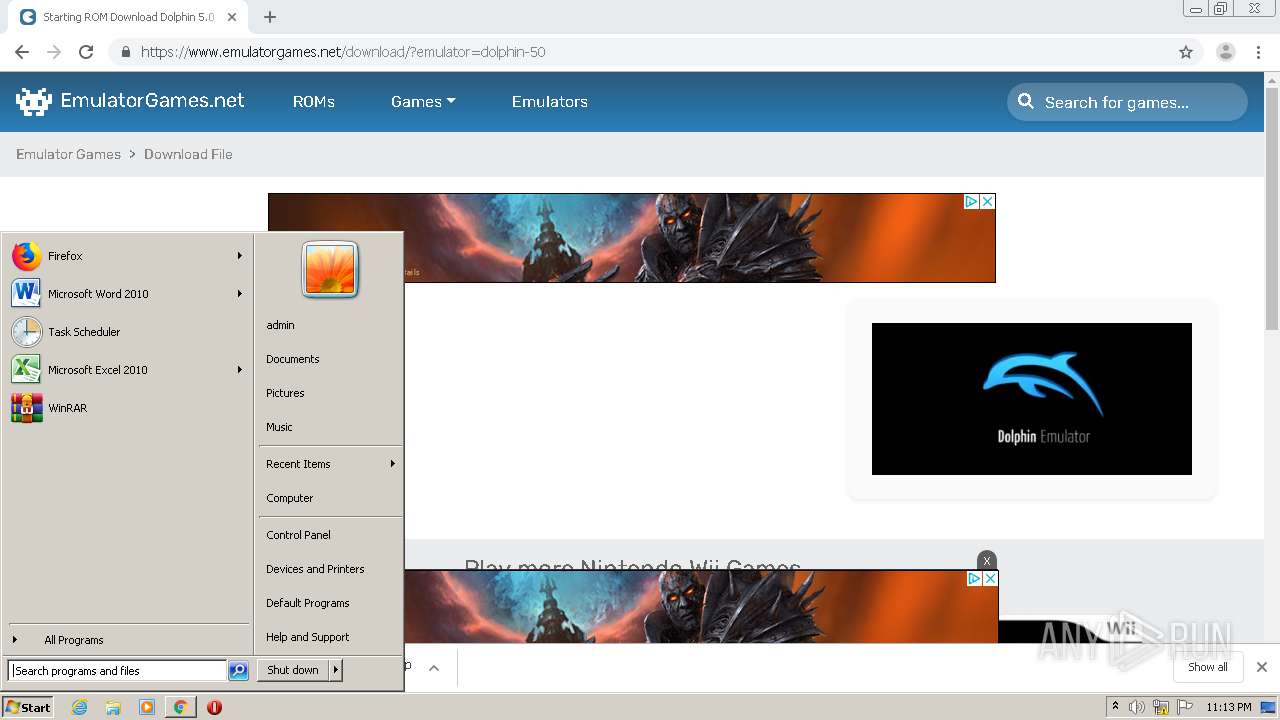Open the Shut down options arrow
The width and height of the screenshot is (1280, 720).
pos(336,670)
